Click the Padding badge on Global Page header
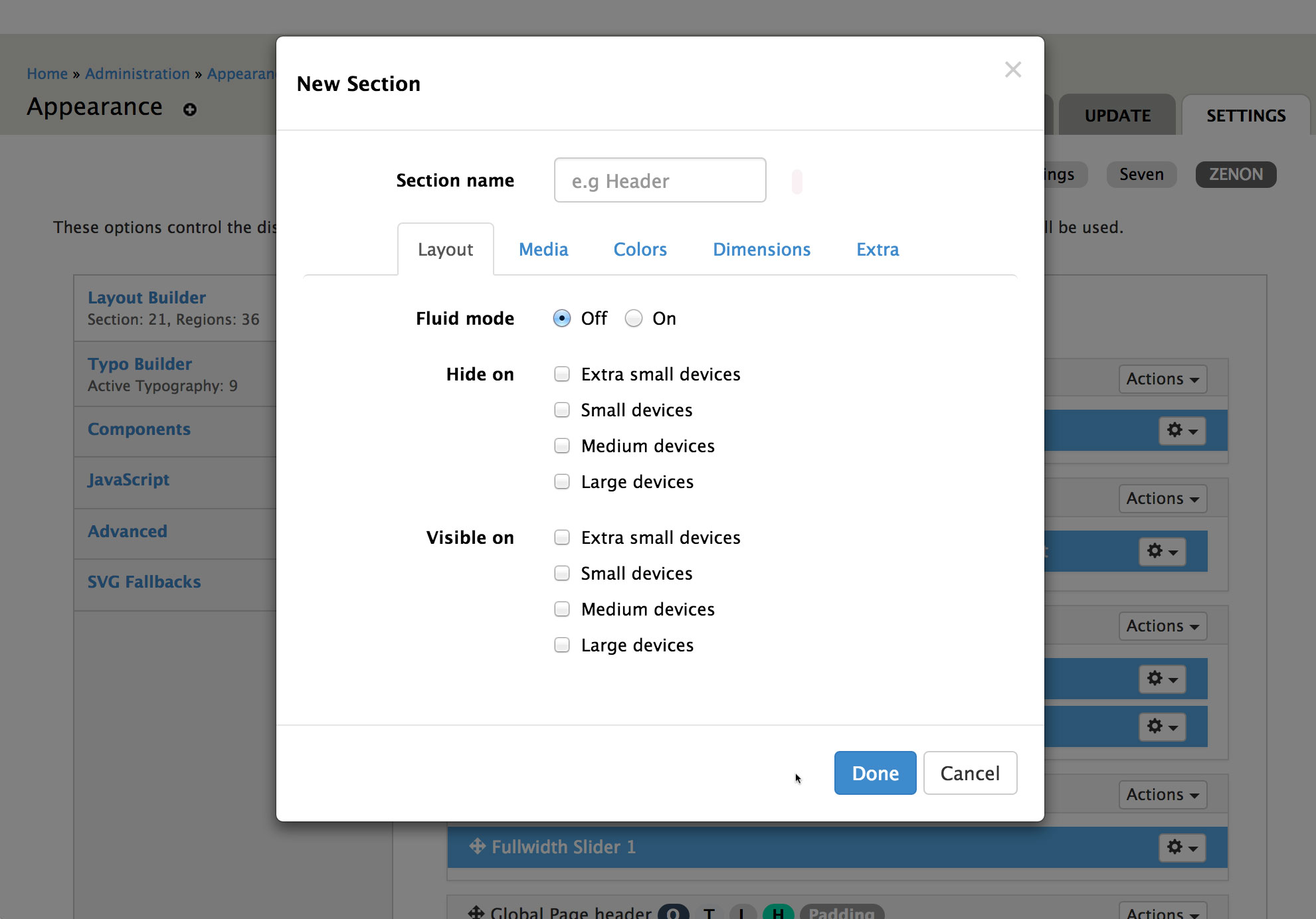Image resolution: width=1316 pixels, height=919 pixels. [841, 913]
